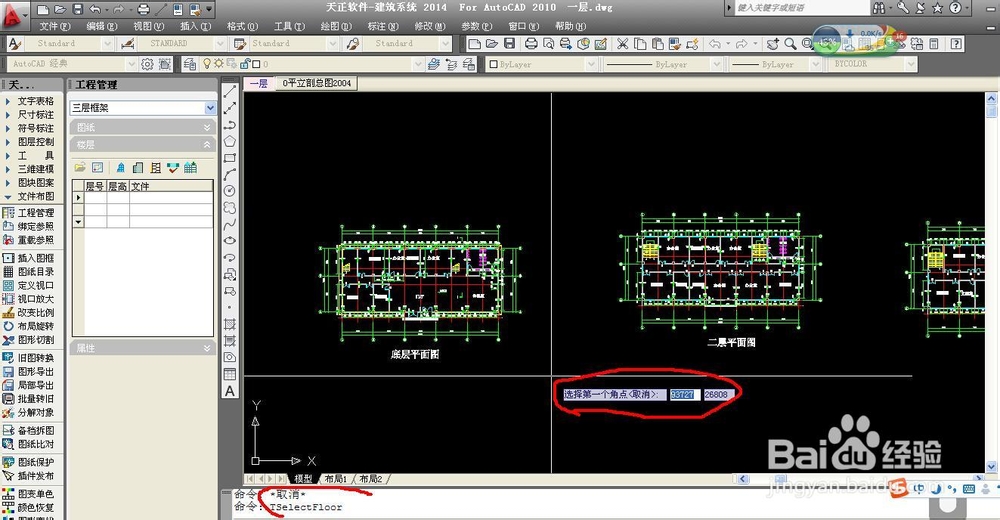
Task: Switch to the 布局1 layout tab
Action: [335, 479]
